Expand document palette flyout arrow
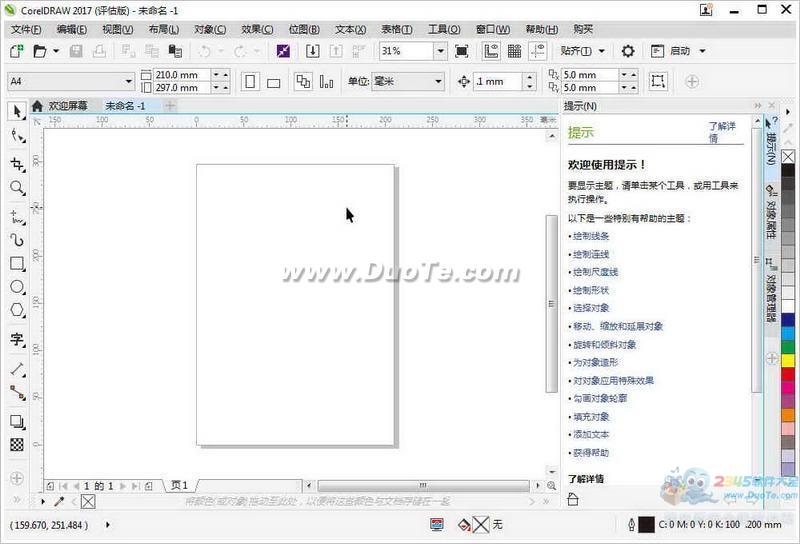 click(x=43, y=502)
